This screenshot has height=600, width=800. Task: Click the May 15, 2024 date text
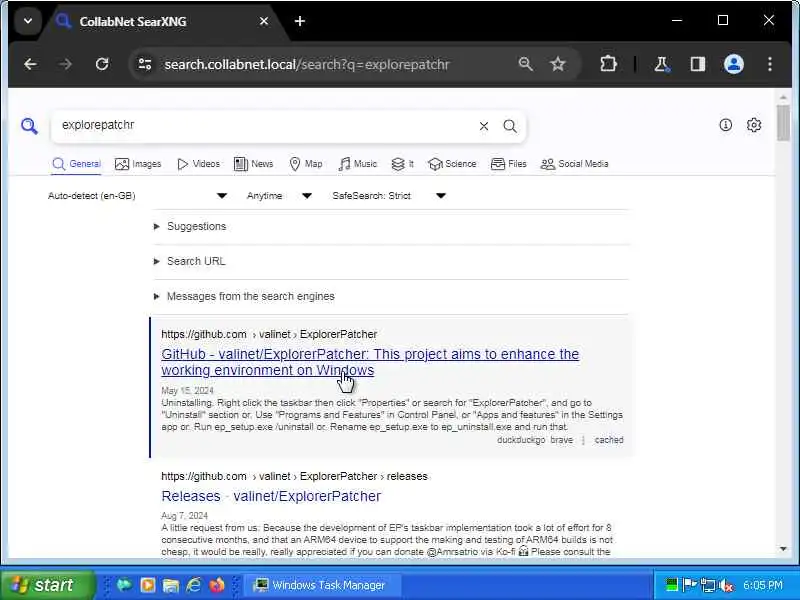point(187,391)
